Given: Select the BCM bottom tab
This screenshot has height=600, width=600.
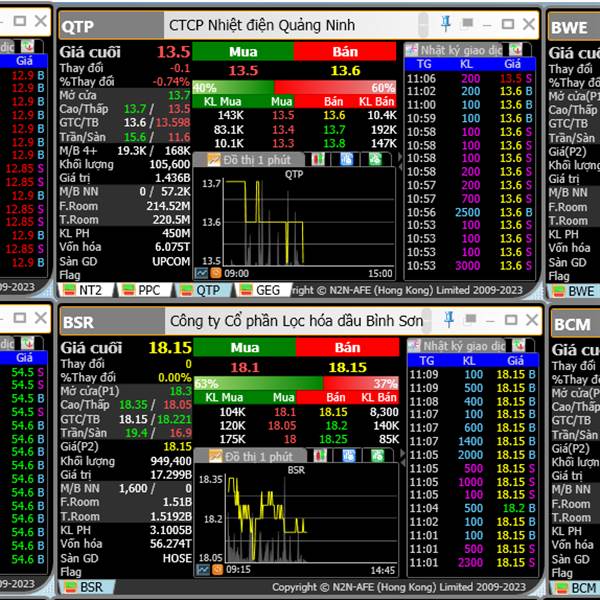Looking at the screenshot, I should tap(577, 587).
